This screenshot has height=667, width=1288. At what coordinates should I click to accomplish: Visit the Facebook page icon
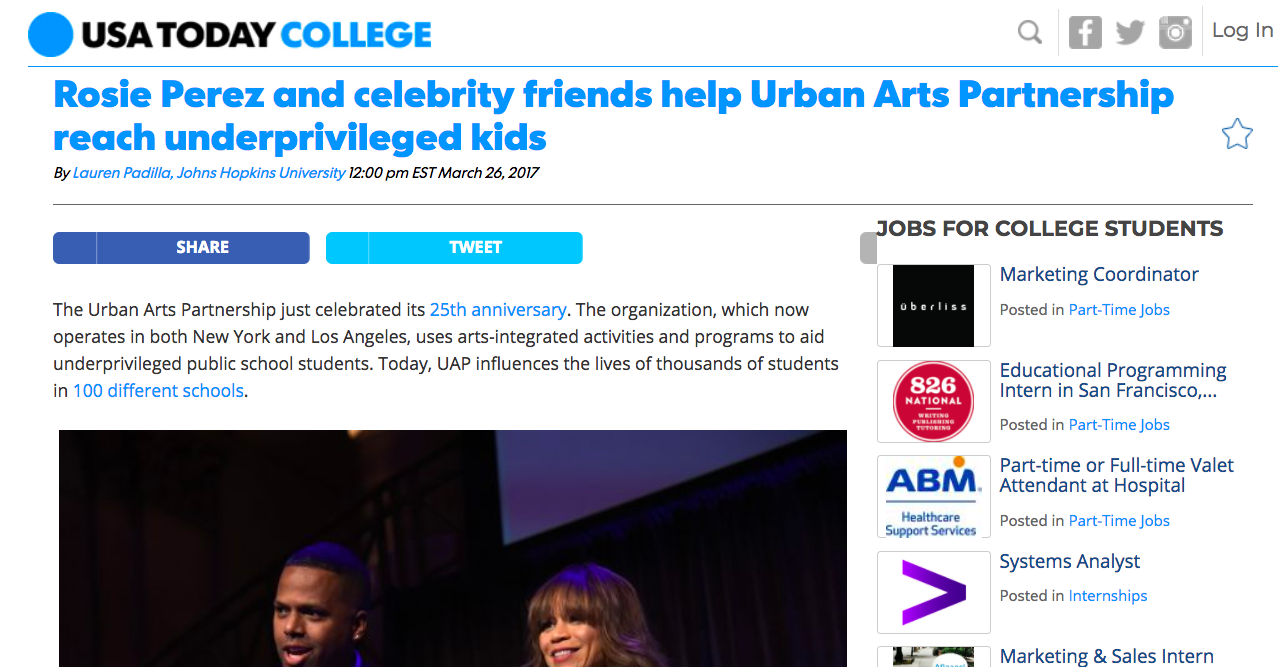click(1085, 32)
